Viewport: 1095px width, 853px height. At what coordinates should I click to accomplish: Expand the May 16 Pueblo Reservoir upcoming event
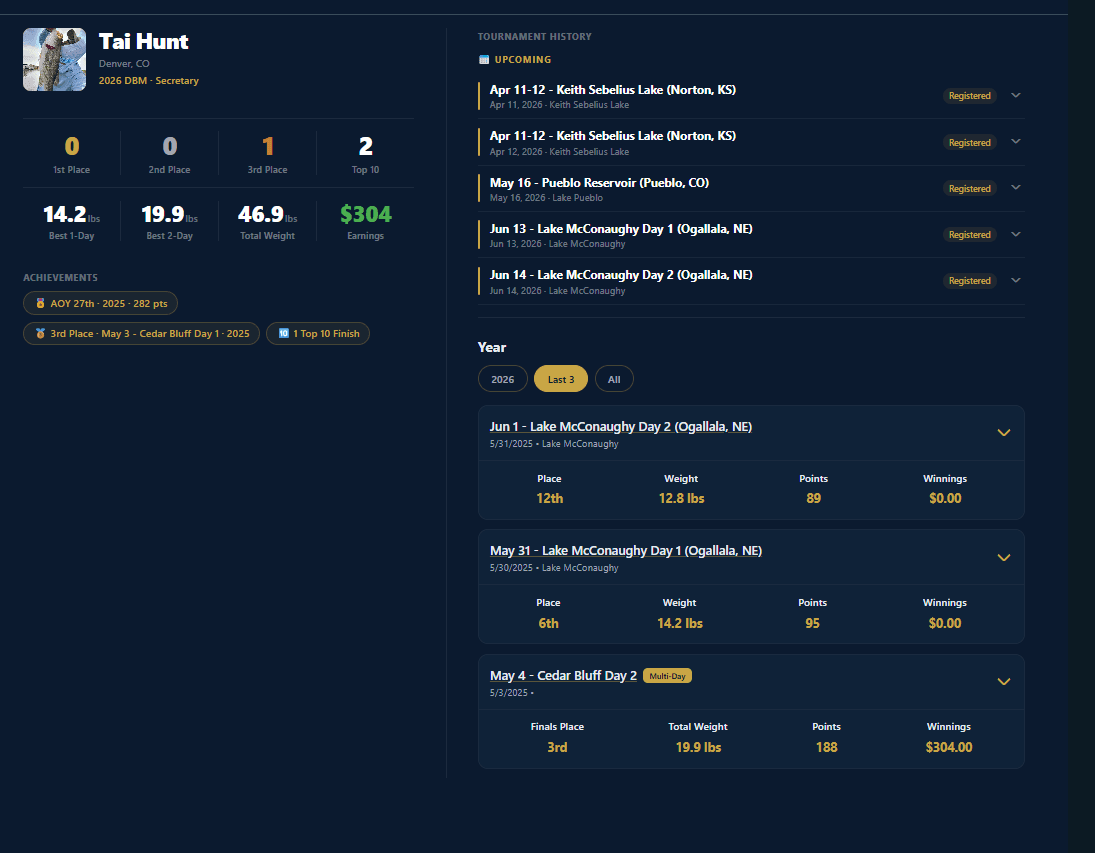click(x=1015, y=188)
